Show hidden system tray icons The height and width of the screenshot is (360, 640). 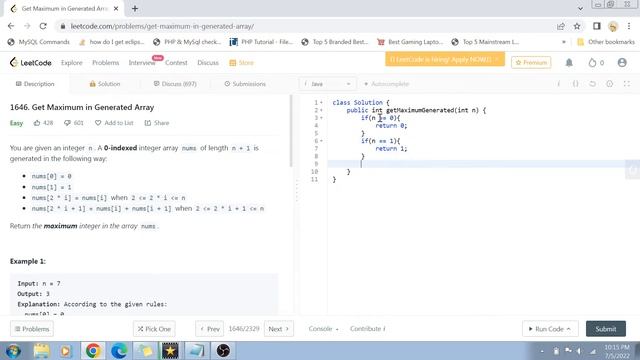tap(542, 351)
